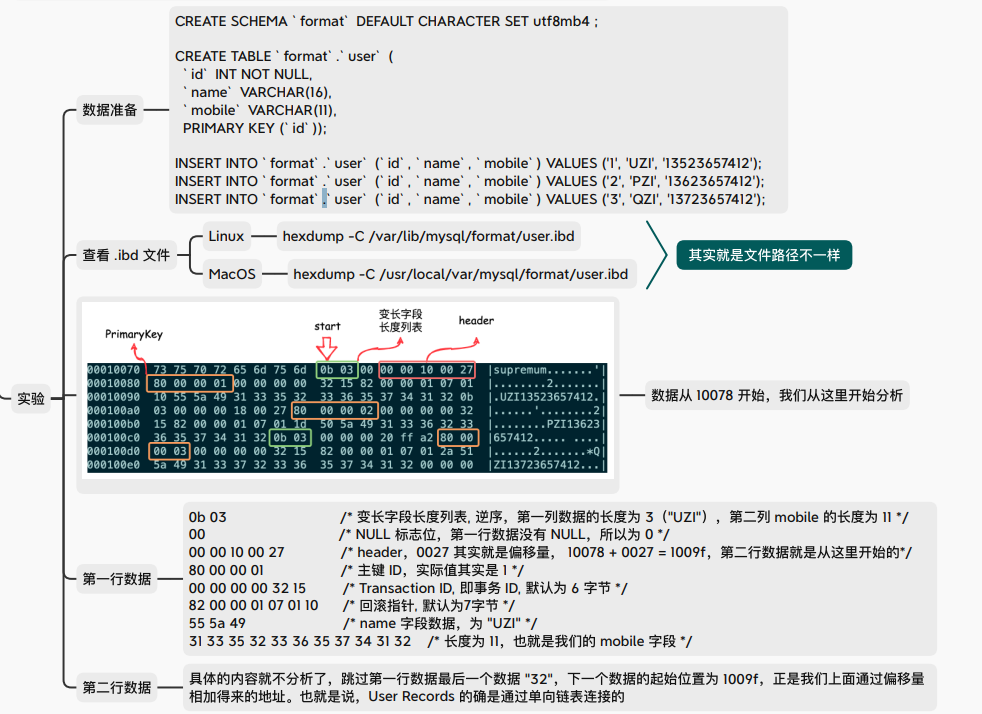Image resolution: width=982 pixels, height=714 pixels.
Task: Select the root node 实验
Action: click(x=30, y=399)
